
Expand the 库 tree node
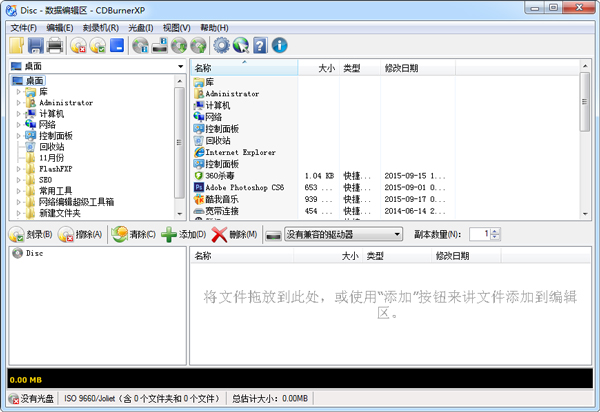[x=19, y=92]
